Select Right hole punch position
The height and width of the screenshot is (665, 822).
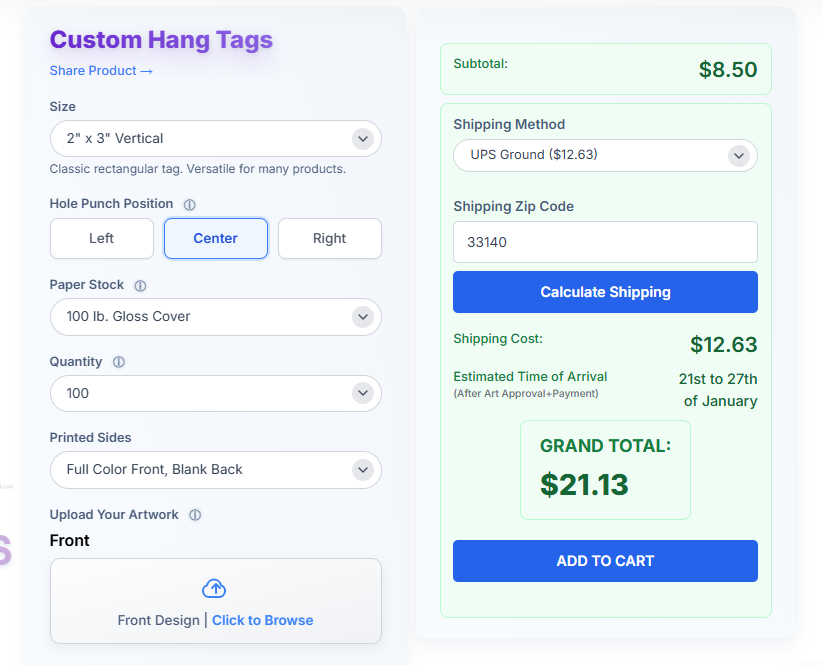[329, 238]
